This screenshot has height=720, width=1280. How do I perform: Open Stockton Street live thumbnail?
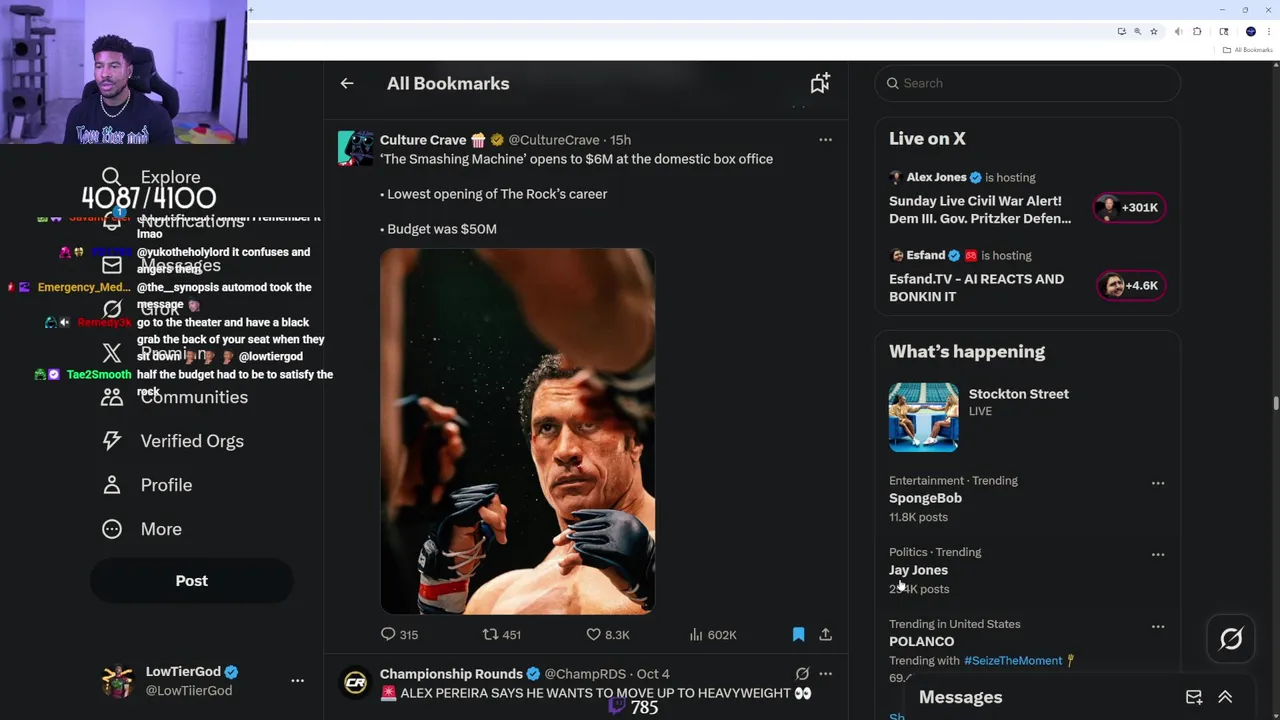pos(923,417)
